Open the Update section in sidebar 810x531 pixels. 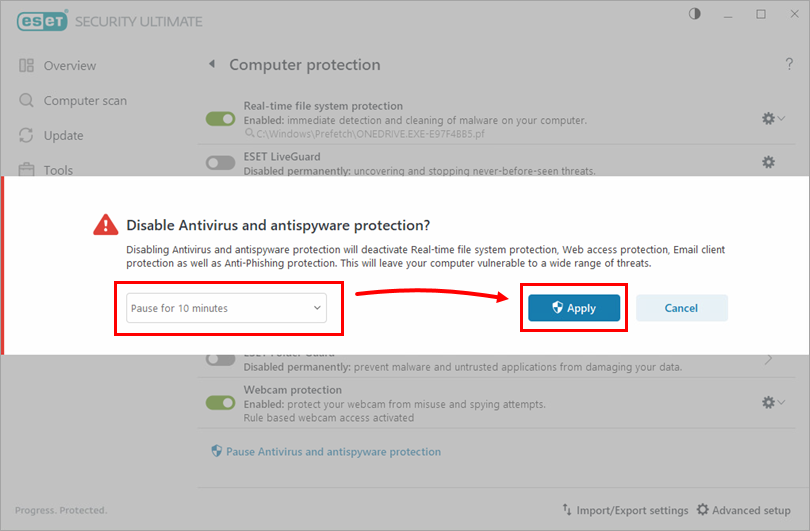tap(63, 136)
